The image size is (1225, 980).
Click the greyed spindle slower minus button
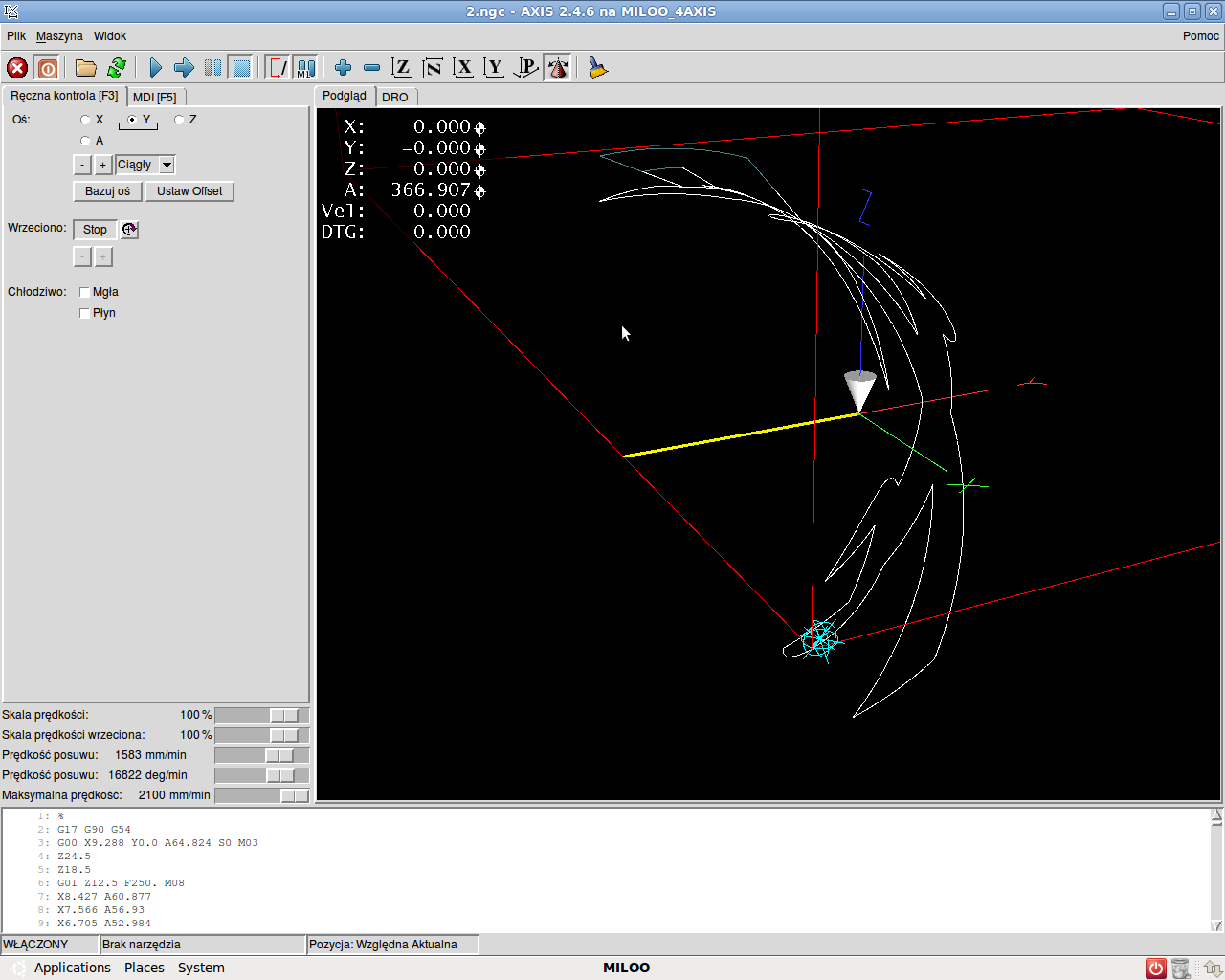click(x=82, y=256)
